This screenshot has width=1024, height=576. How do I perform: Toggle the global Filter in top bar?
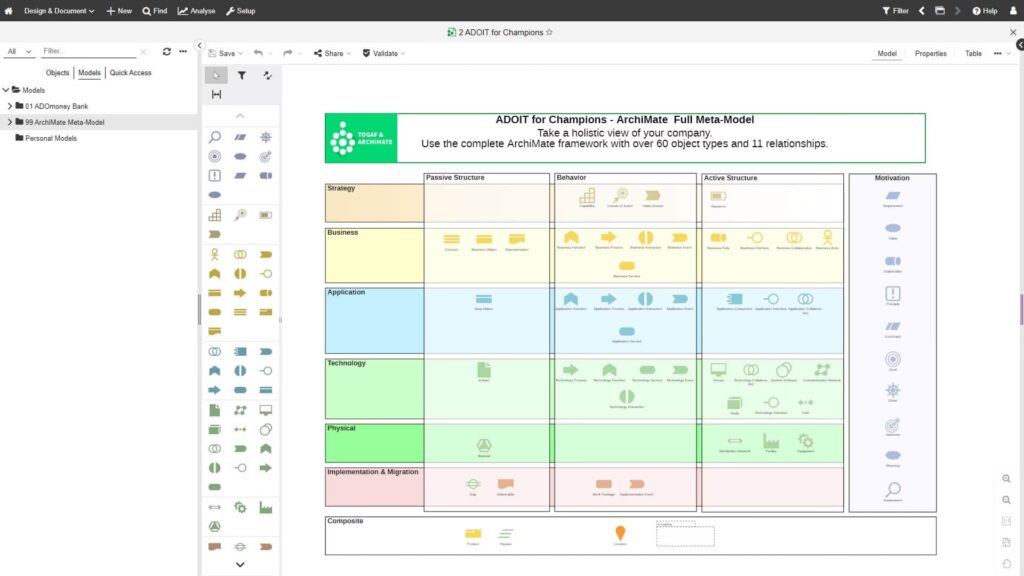pyautogui.click(x=895, y=11)
